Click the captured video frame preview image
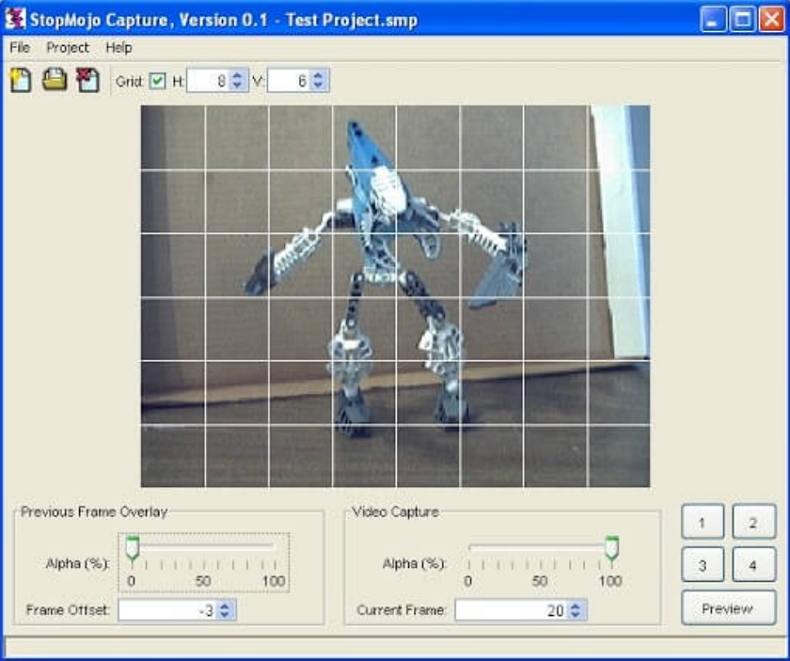 pos(396,296)
